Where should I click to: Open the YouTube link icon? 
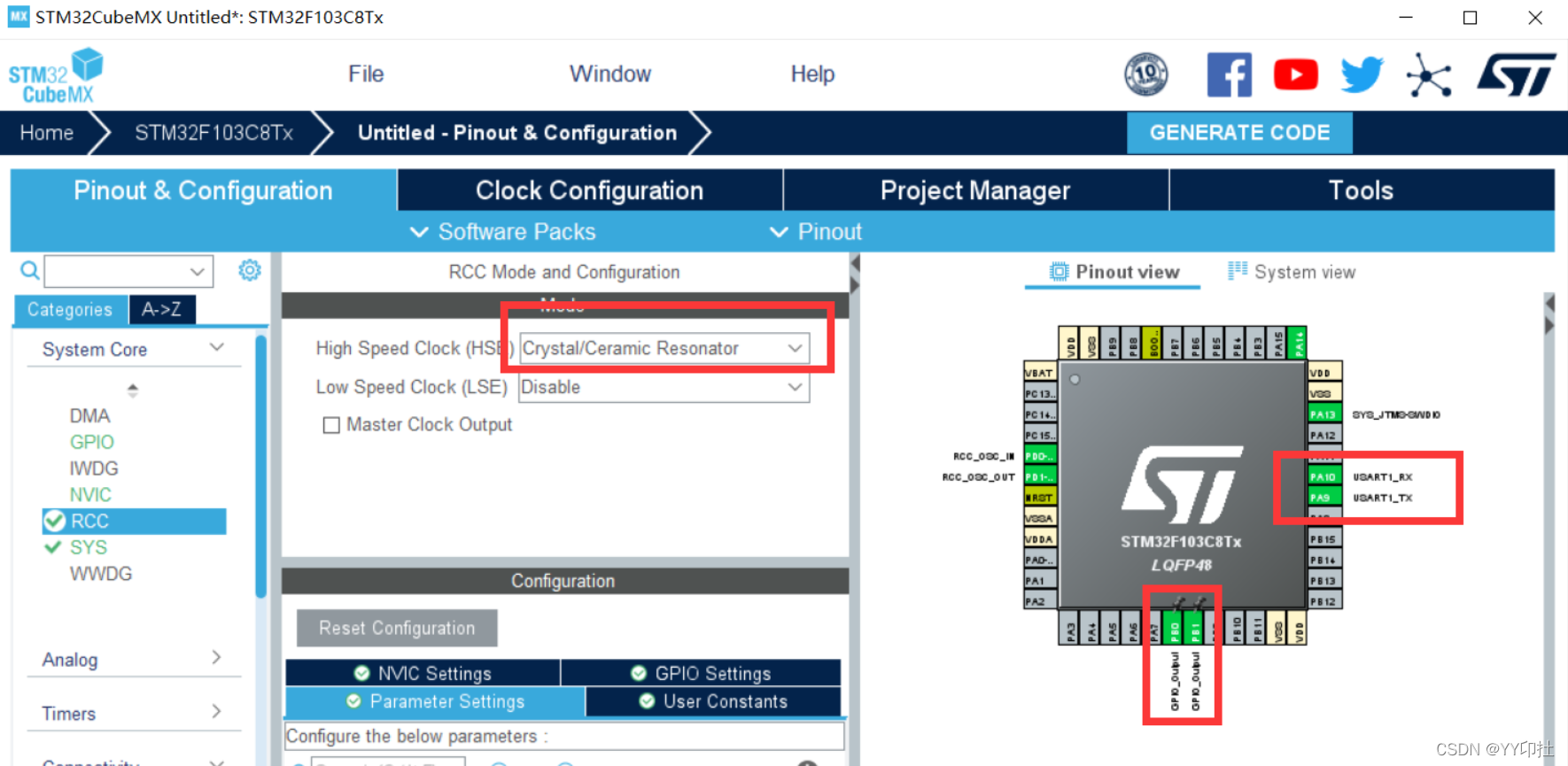(1295, 74)
